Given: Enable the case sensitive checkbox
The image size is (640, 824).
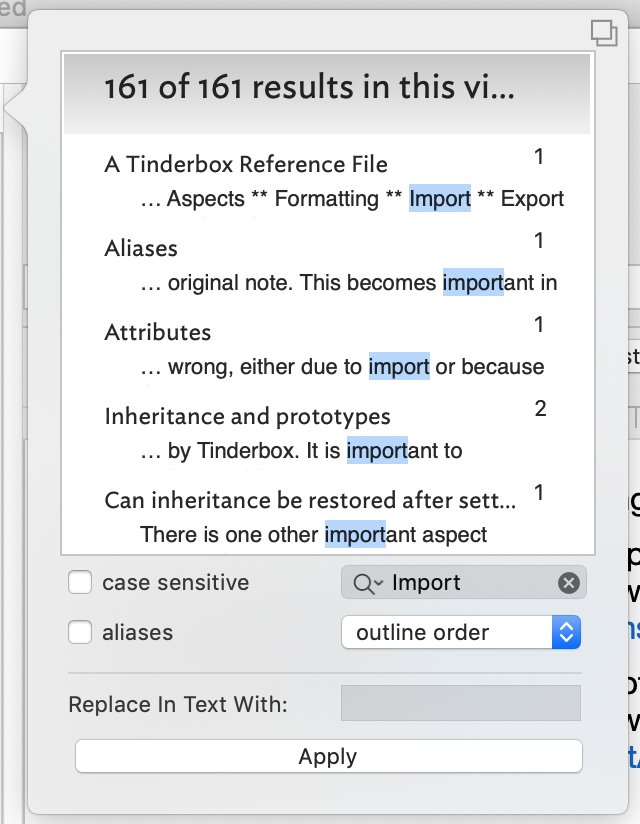Looking at the screenshot, I should click(81, 583).
